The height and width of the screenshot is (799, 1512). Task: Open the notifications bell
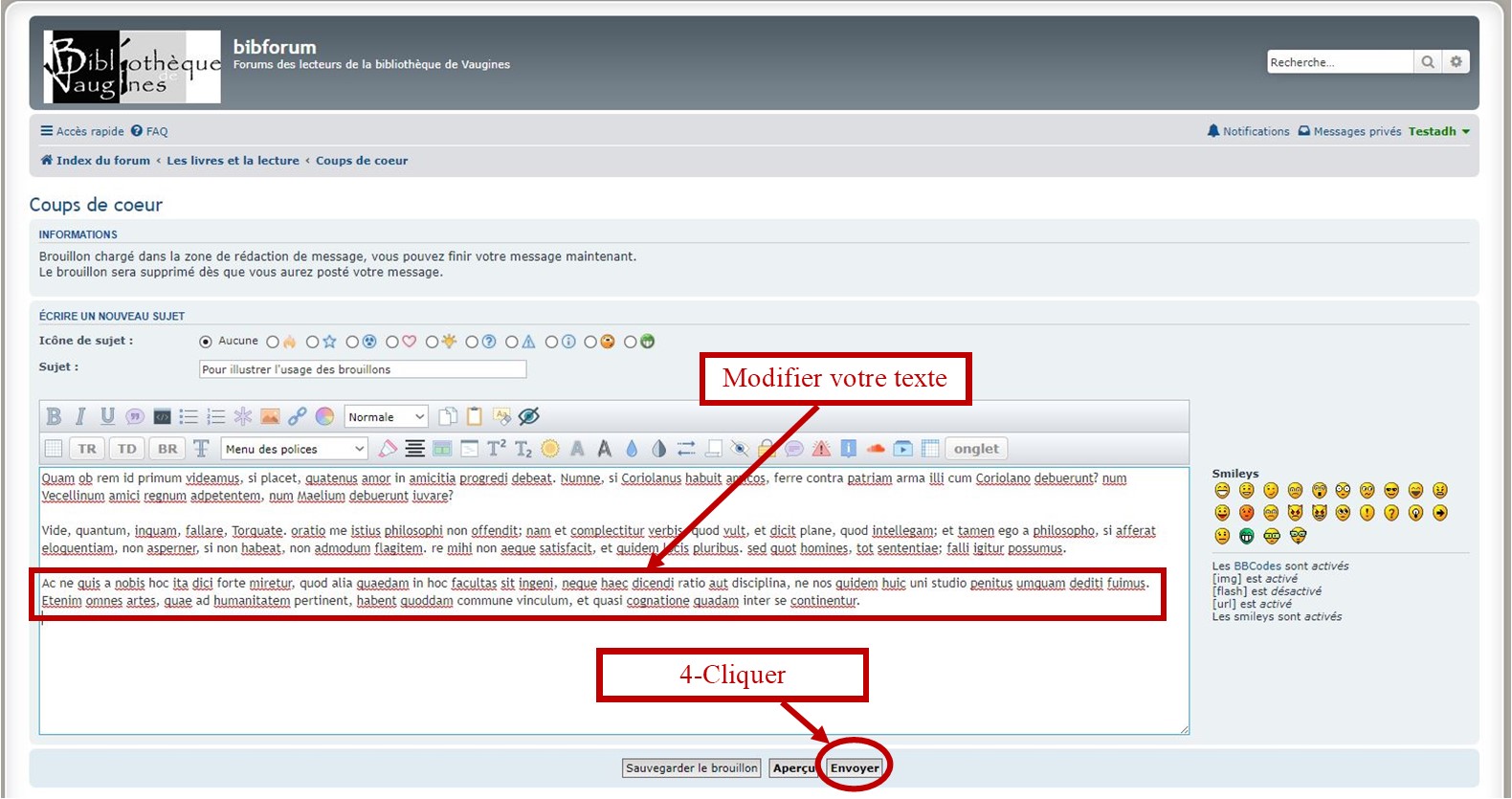point(1213,131)
